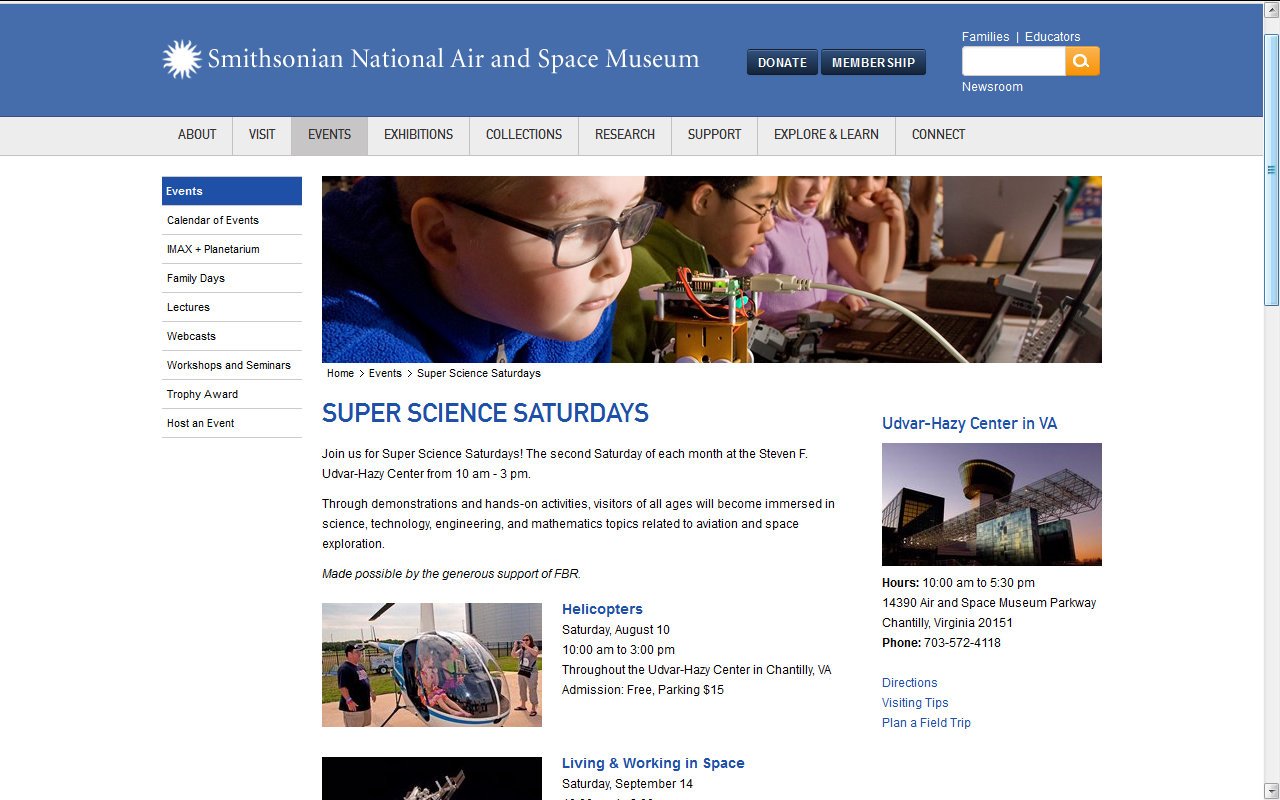The image size is (1280, 800).
Task: Open the Living & Working in Space link
Action: point(653,763)
